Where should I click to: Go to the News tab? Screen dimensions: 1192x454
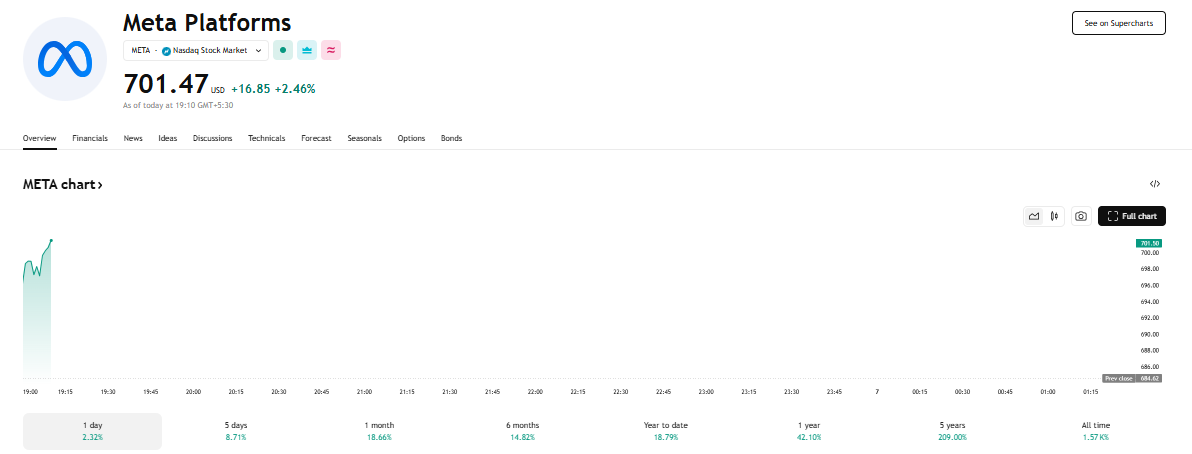click(133, 138)
